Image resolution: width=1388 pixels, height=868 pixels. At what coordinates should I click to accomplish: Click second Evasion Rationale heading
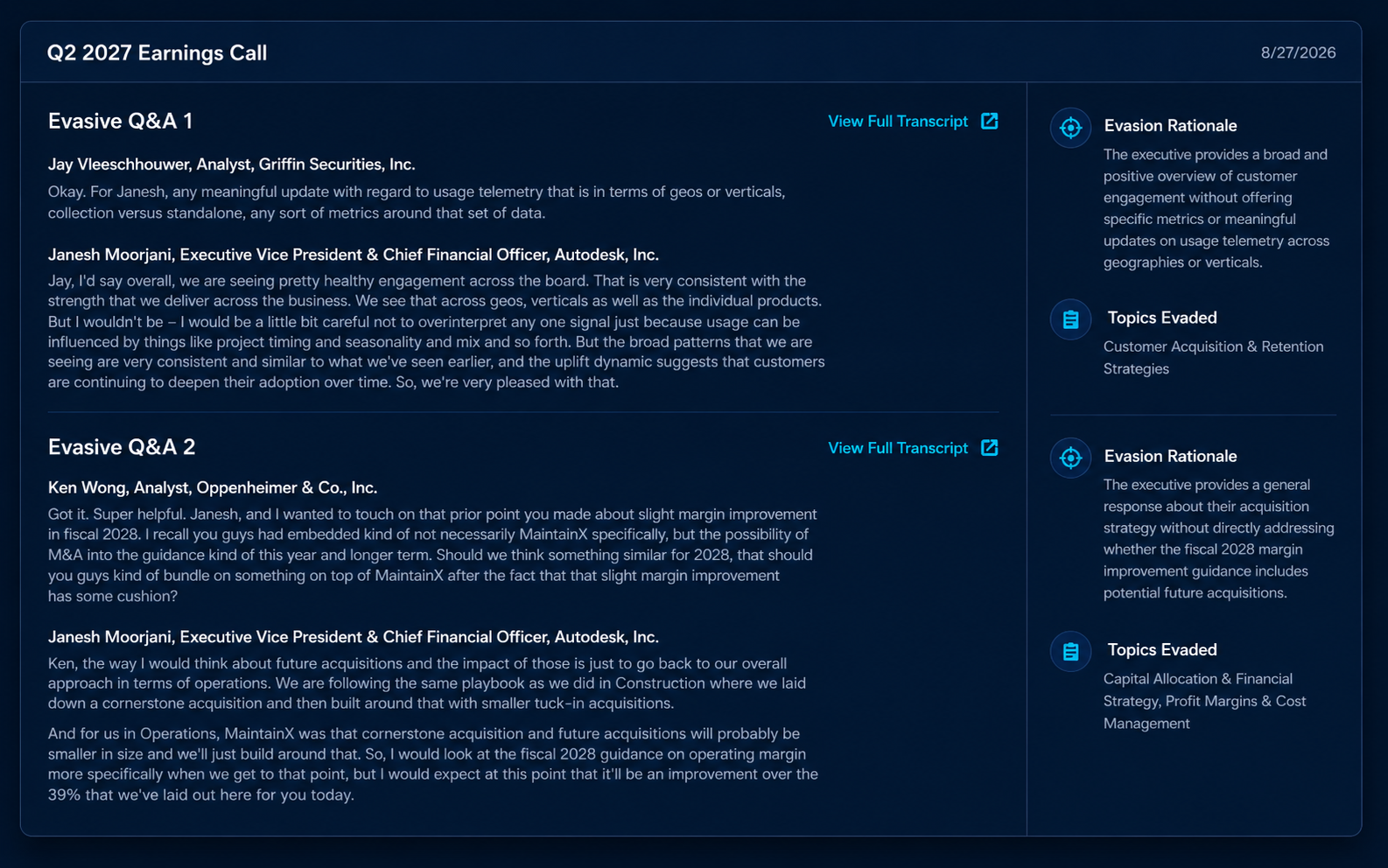(1170, 456)
